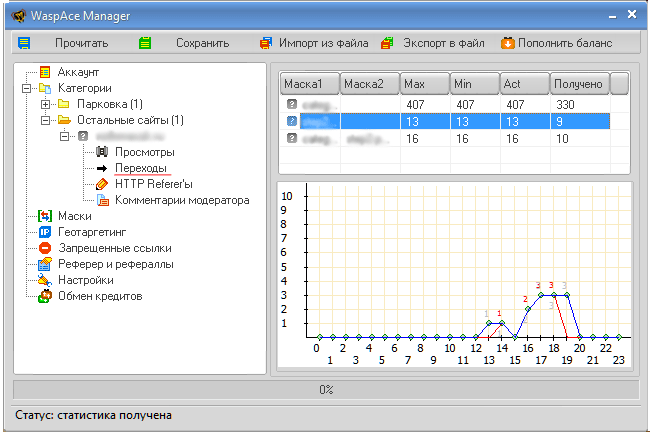Click the chart point at hour 13
The height and width of the screenshot is (432, 650).
coord(489,323)
